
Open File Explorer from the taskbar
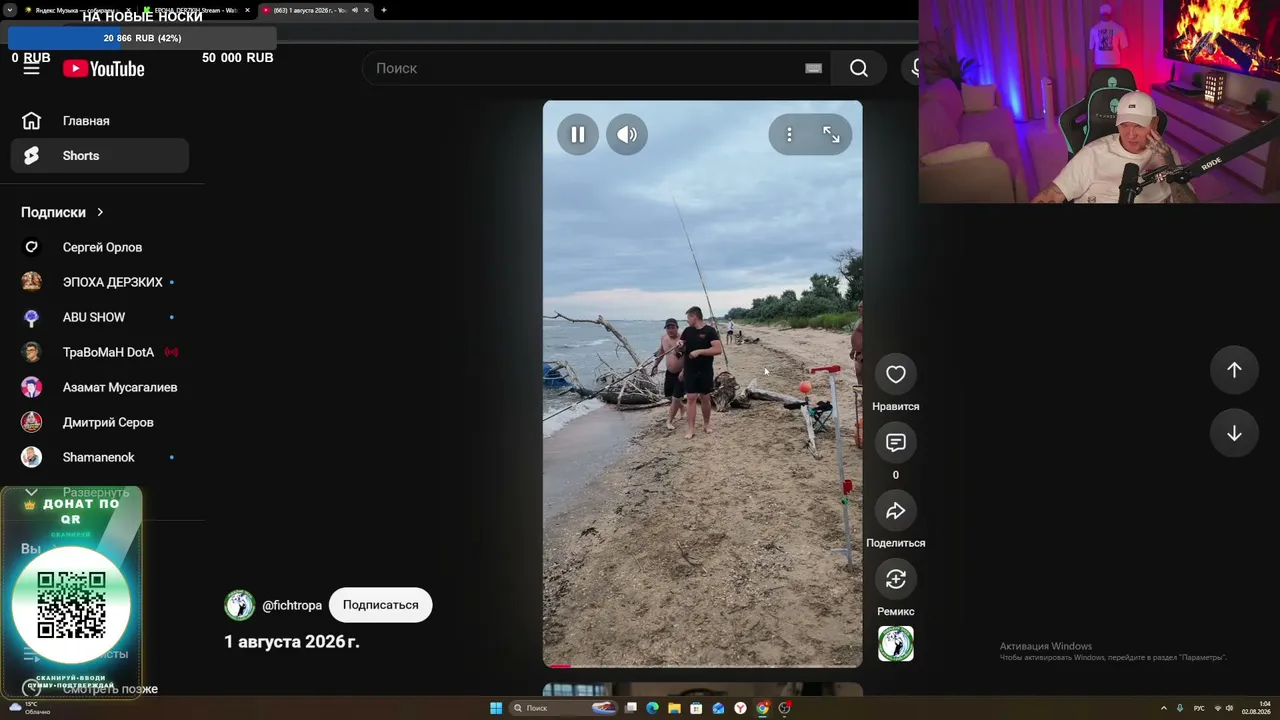coord(674,708)
